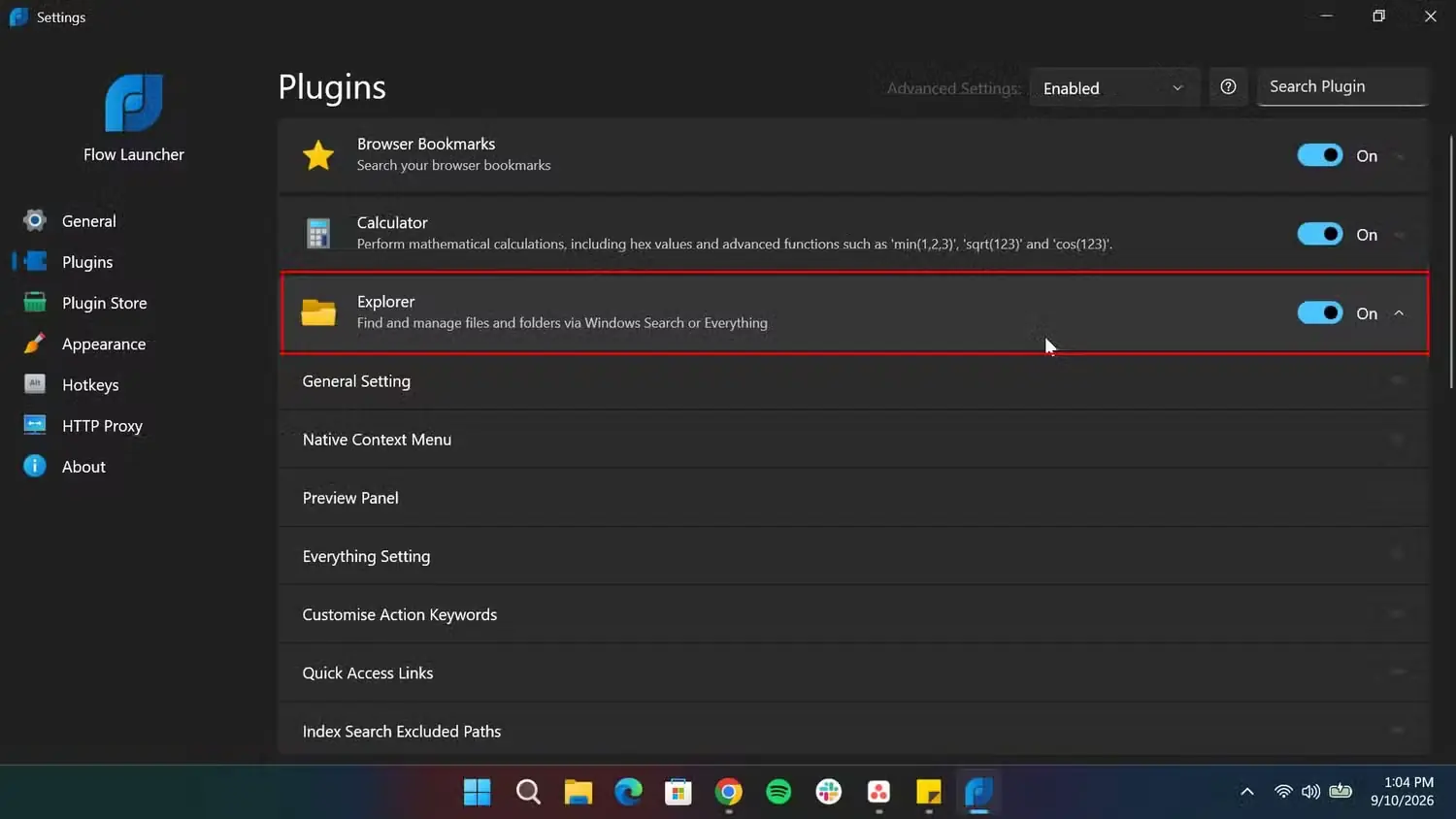The image size is (1456, 819).
Task: Open the red dotted app in taskbar
Action: pos(878,792)
